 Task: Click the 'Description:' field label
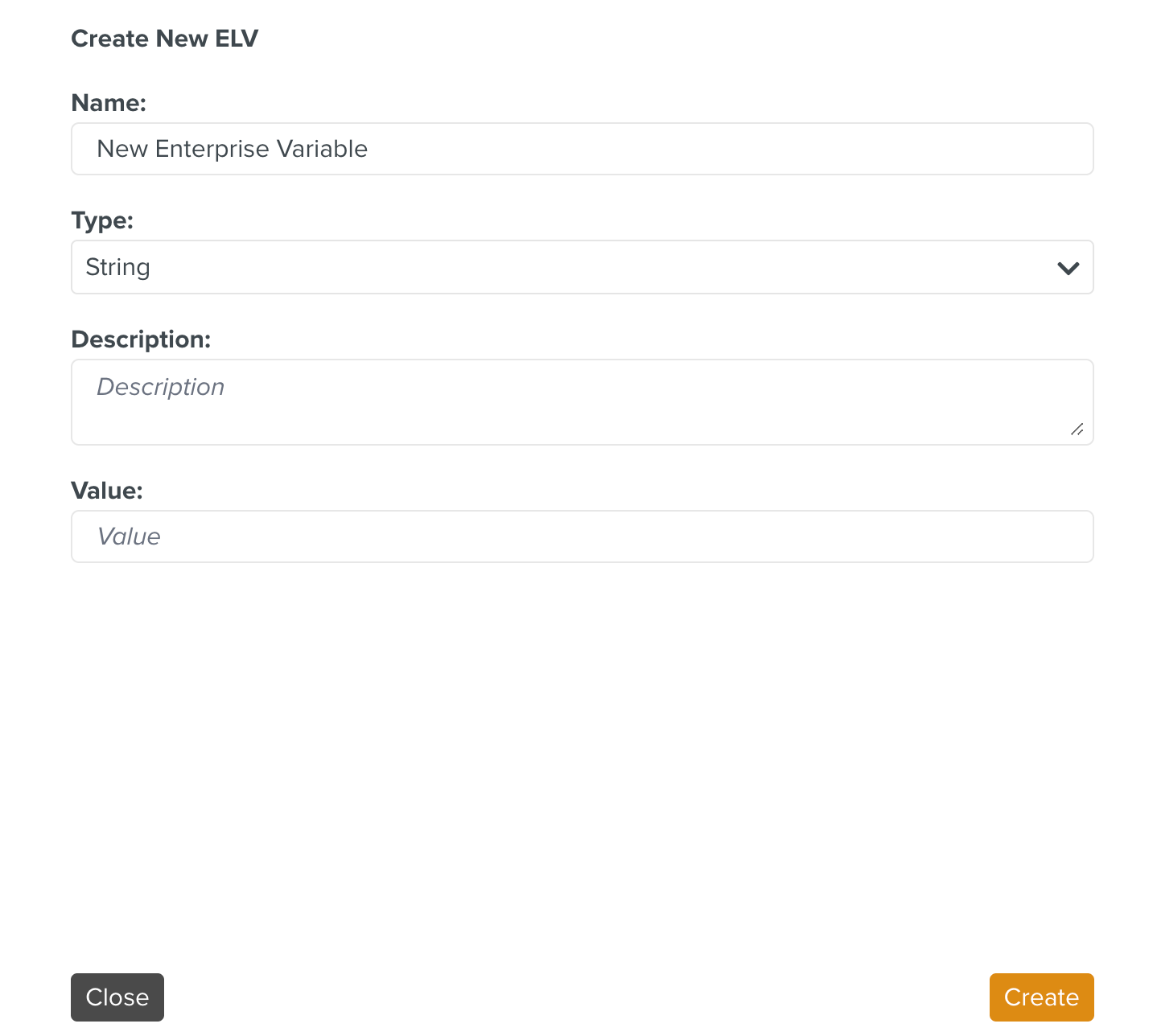pyautogui.click(x=141, y=339)
